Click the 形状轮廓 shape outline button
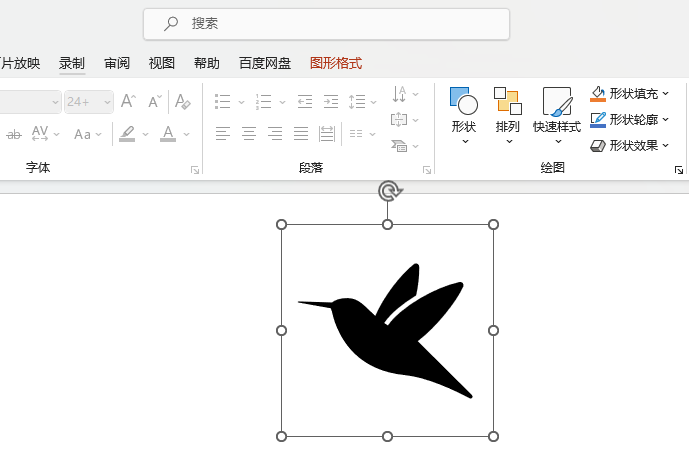 (628, 119)
